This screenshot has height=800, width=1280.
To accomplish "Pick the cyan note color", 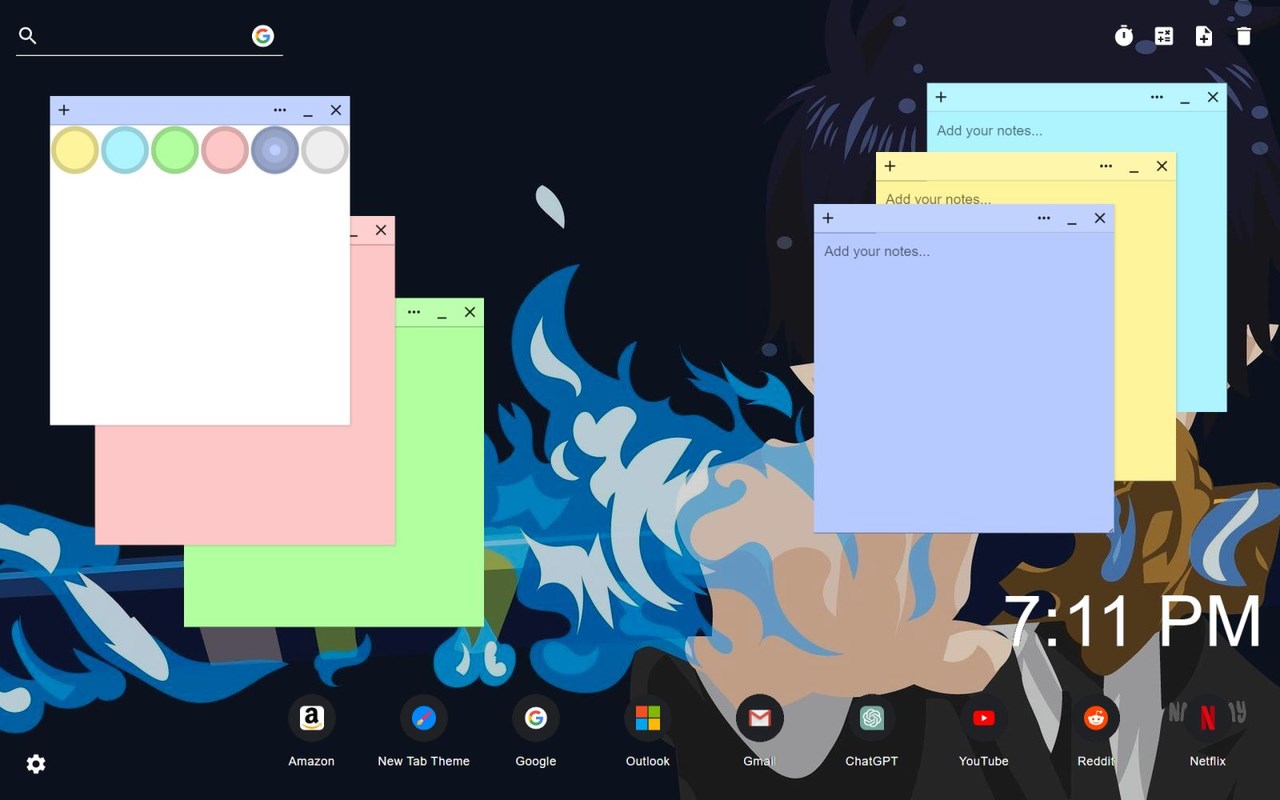I will (125, 150).
